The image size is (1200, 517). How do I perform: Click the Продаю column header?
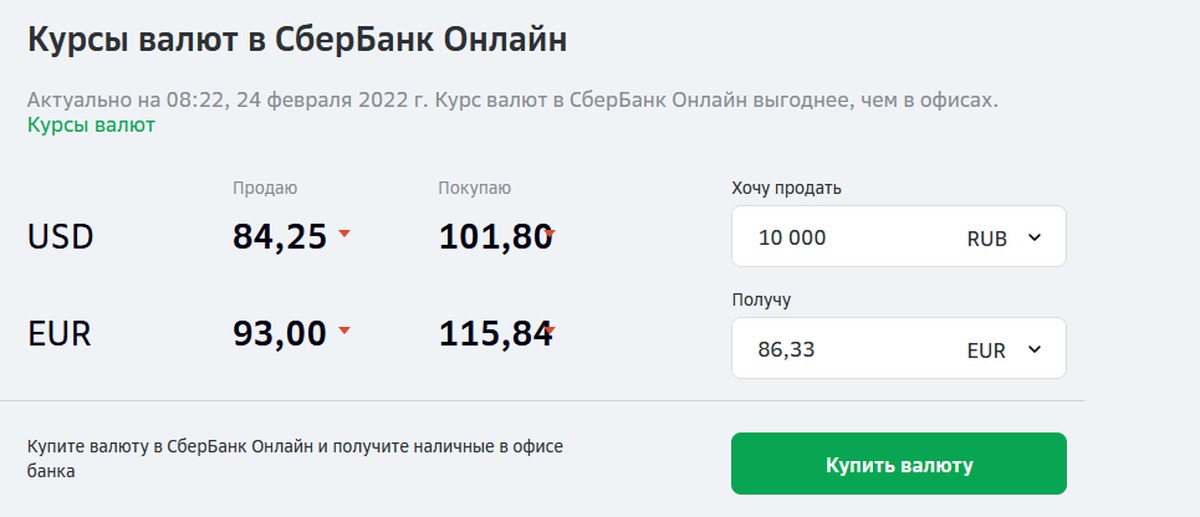(x=265, y=188)
